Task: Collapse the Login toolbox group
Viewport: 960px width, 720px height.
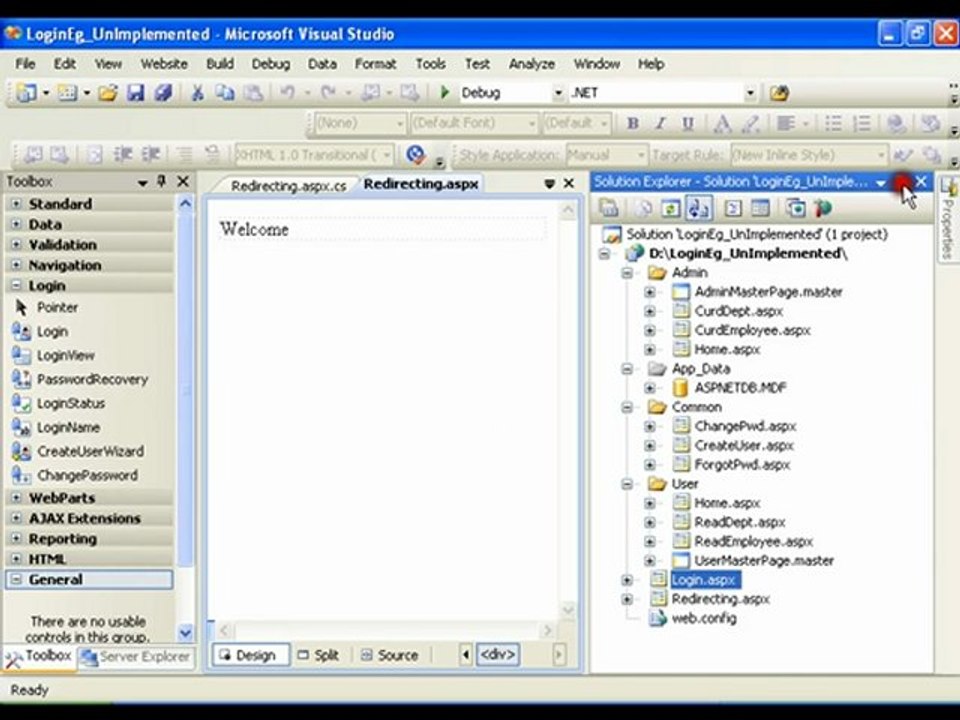Action: click(17, 285)
